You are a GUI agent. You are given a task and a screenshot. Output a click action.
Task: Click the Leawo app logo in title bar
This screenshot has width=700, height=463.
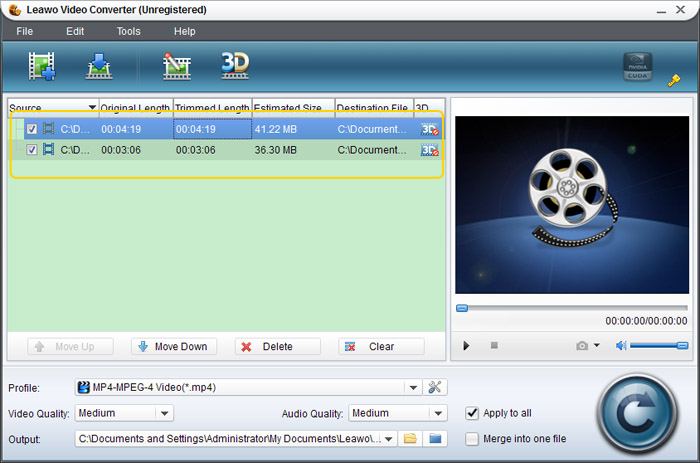15,10
